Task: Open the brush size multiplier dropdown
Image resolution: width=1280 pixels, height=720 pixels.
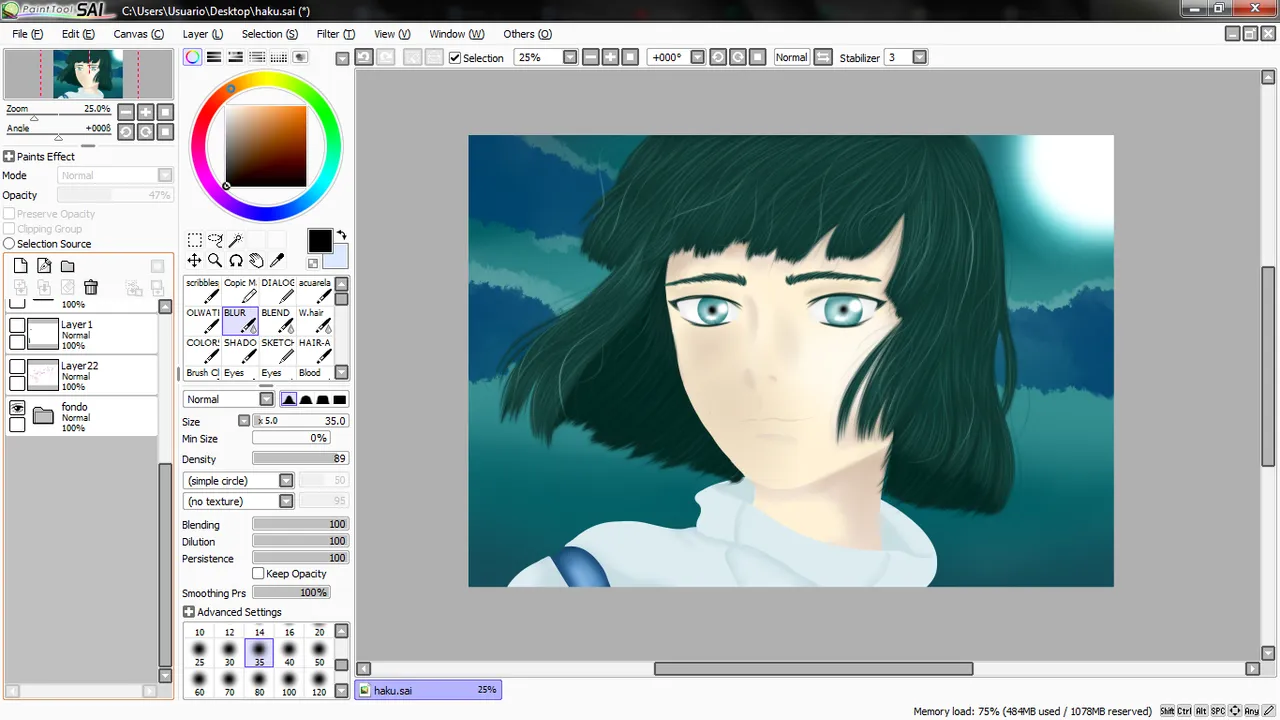Action: coord(244,421)
